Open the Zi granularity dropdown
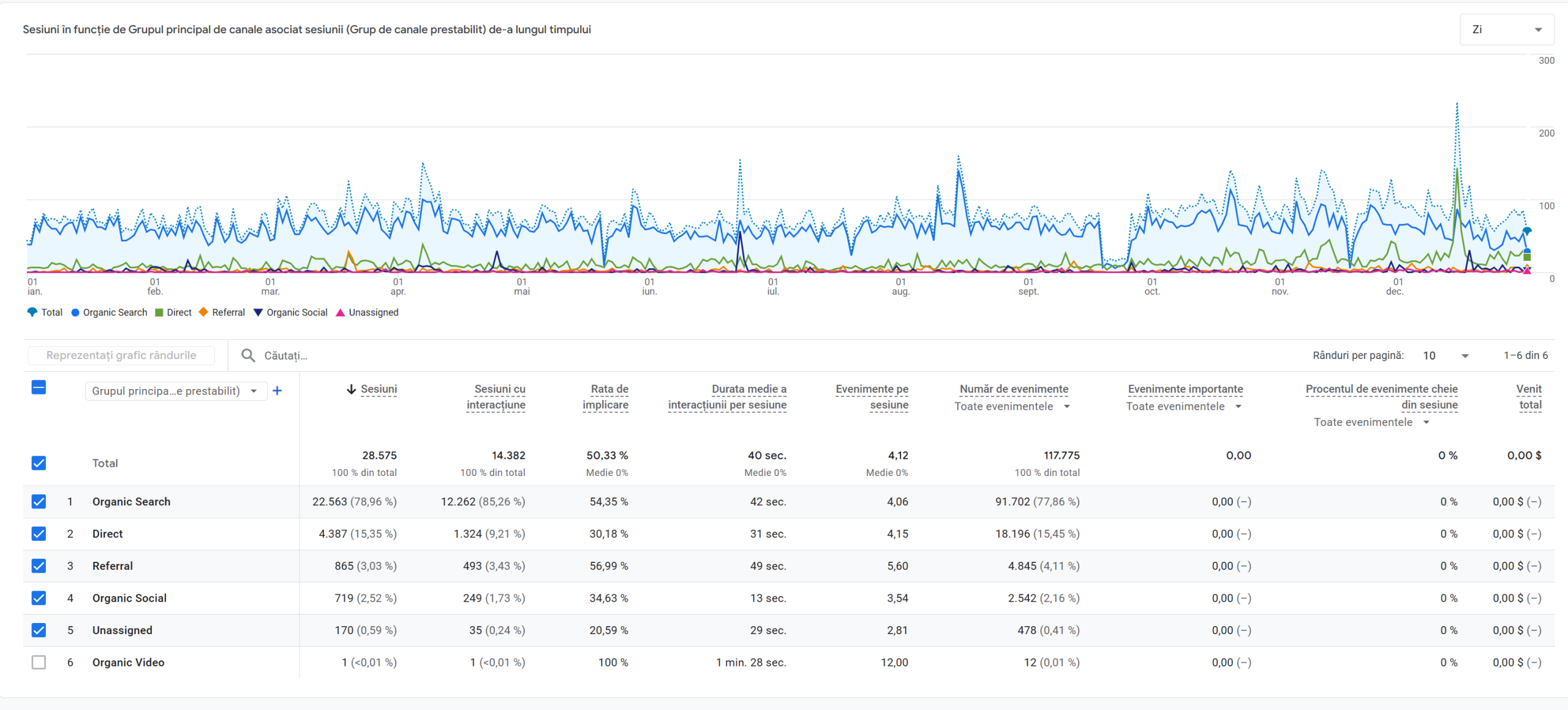 1507,29
